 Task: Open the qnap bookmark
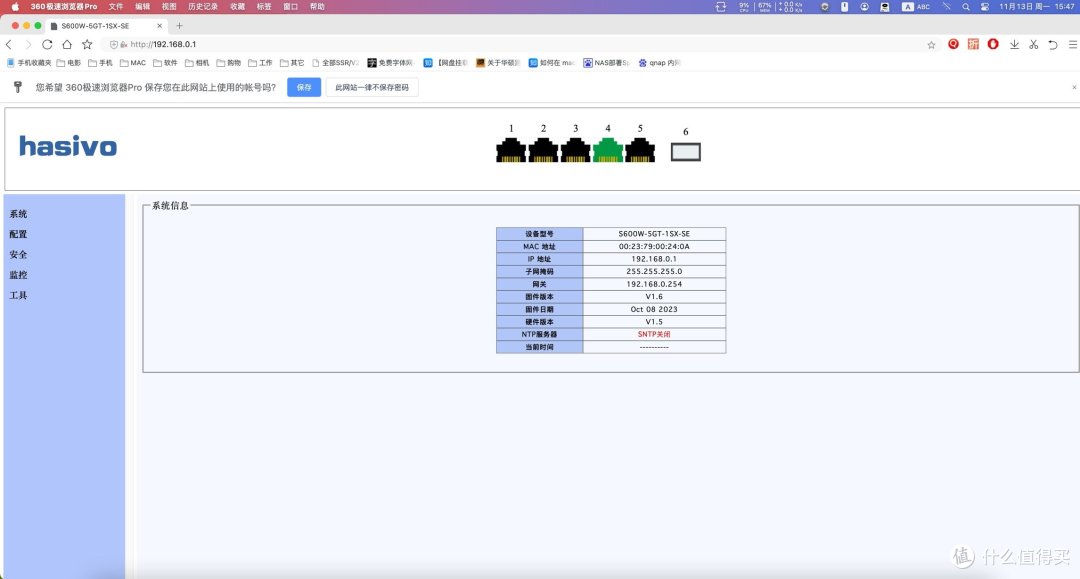pos(659,63)
